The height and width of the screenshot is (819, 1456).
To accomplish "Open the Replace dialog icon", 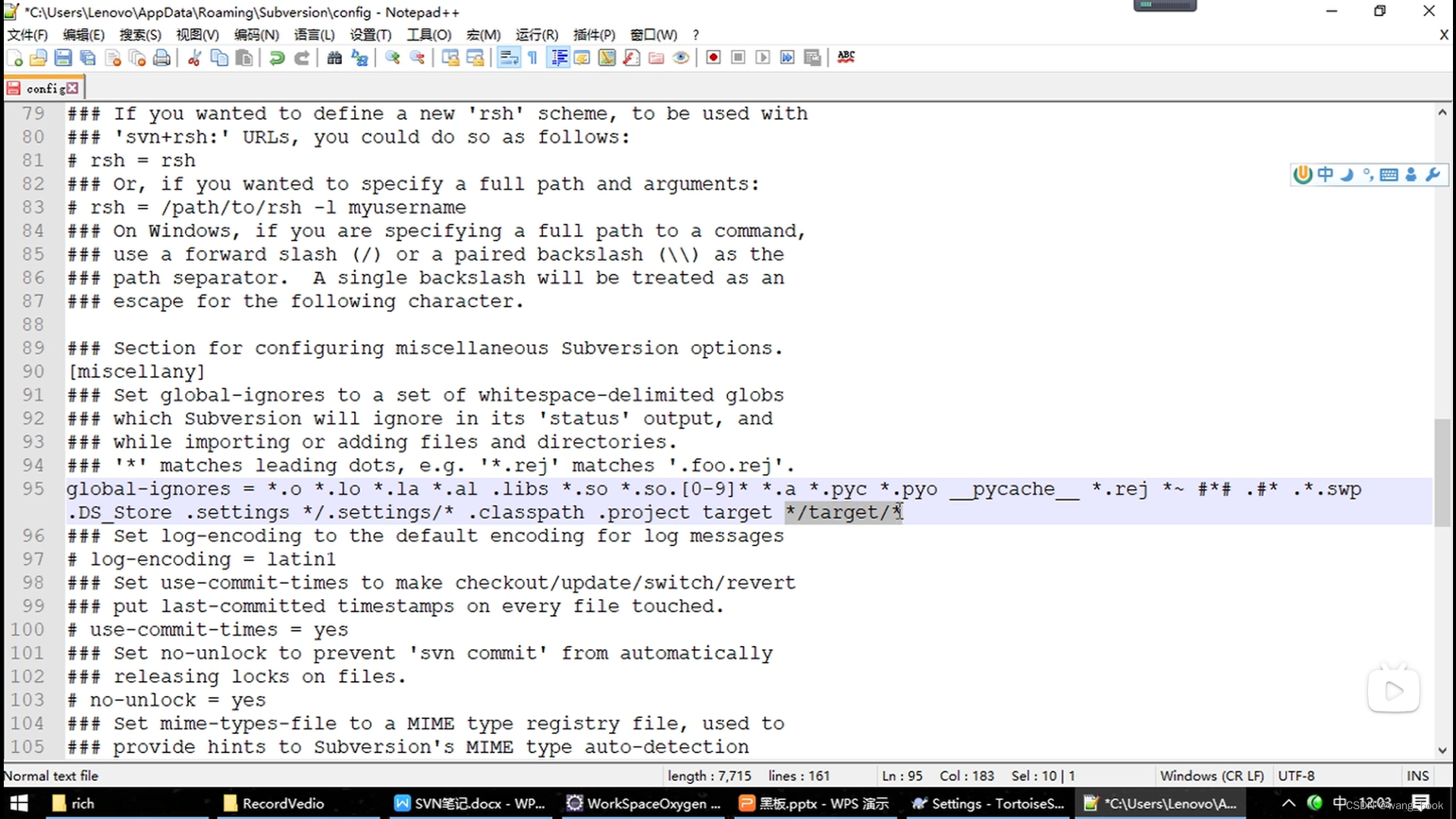I will pos(359,58).
